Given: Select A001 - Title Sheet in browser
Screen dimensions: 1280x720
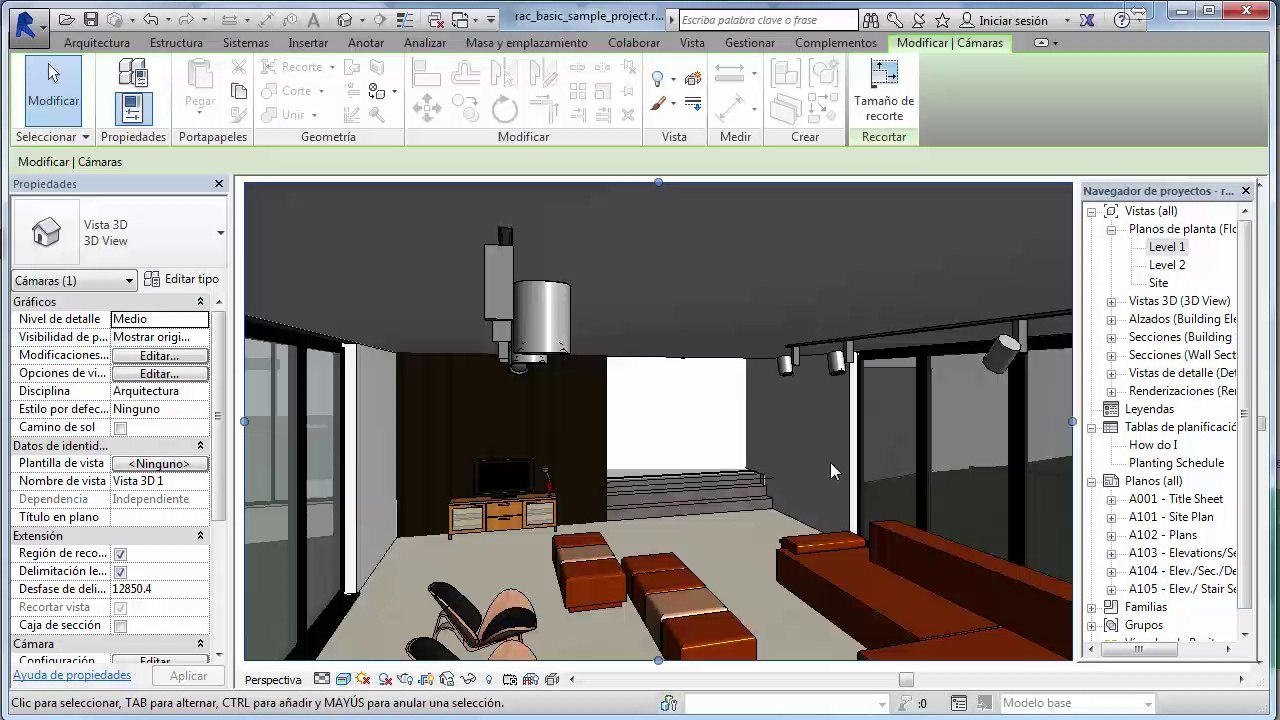Looking at the screenshot, I should [x=1176, y=499].
